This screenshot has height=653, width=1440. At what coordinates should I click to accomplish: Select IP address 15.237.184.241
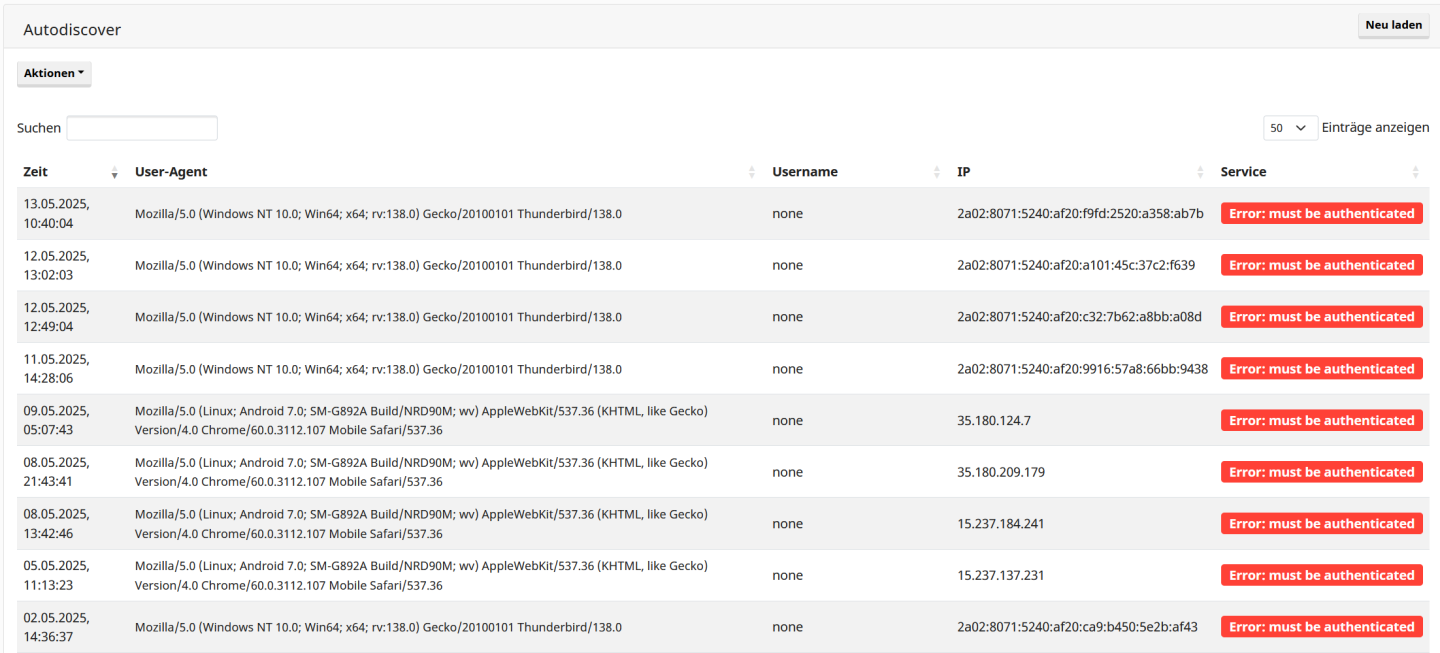1000,524
